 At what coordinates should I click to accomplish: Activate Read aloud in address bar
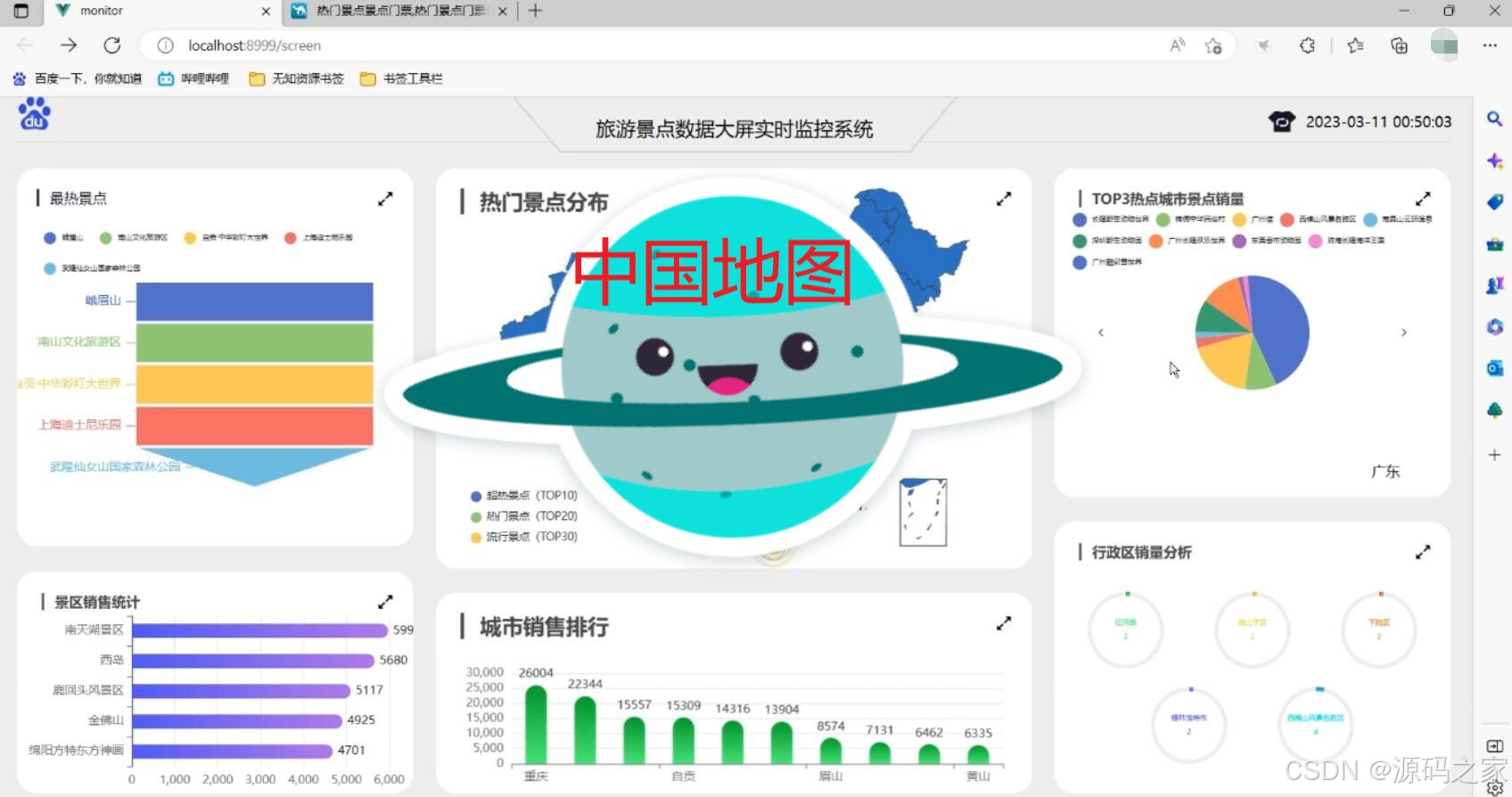1178,45
